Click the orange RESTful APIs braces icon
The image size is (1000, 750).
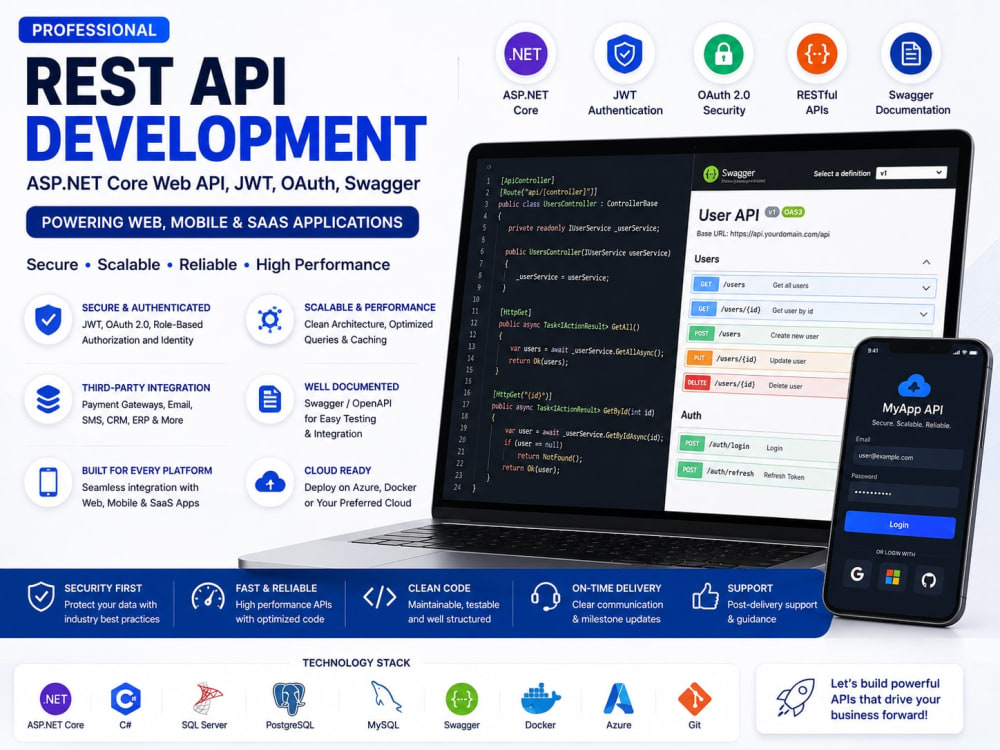click(x=816, y=54)
